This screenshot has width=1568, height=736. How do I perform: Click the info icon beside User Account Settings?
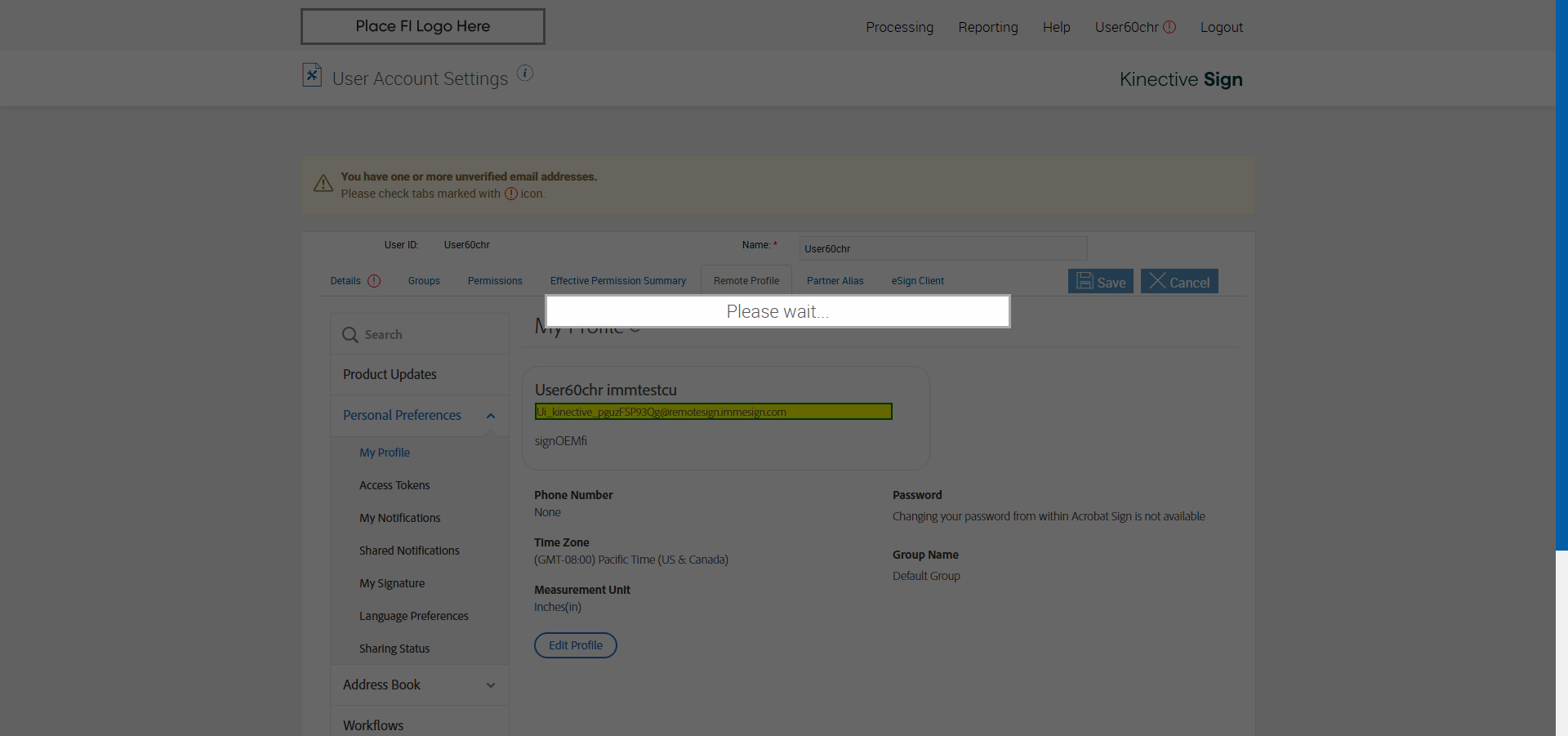[x=525, y=74]
